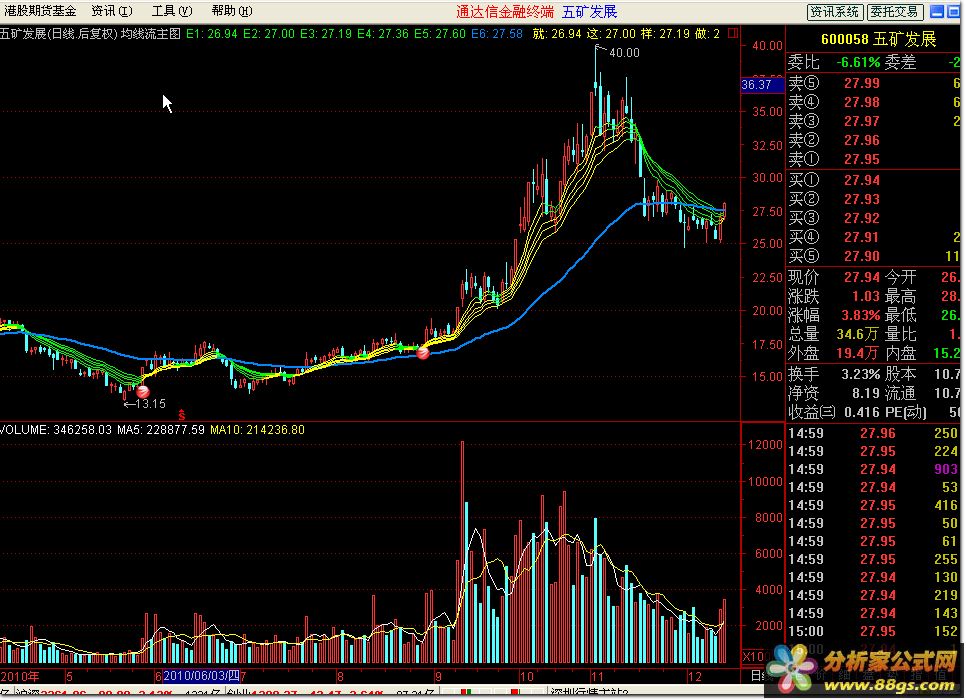The image size is (966, 700).
Task: Click the 换手 3.23% turnover value
Action: (x=861, y=375)
